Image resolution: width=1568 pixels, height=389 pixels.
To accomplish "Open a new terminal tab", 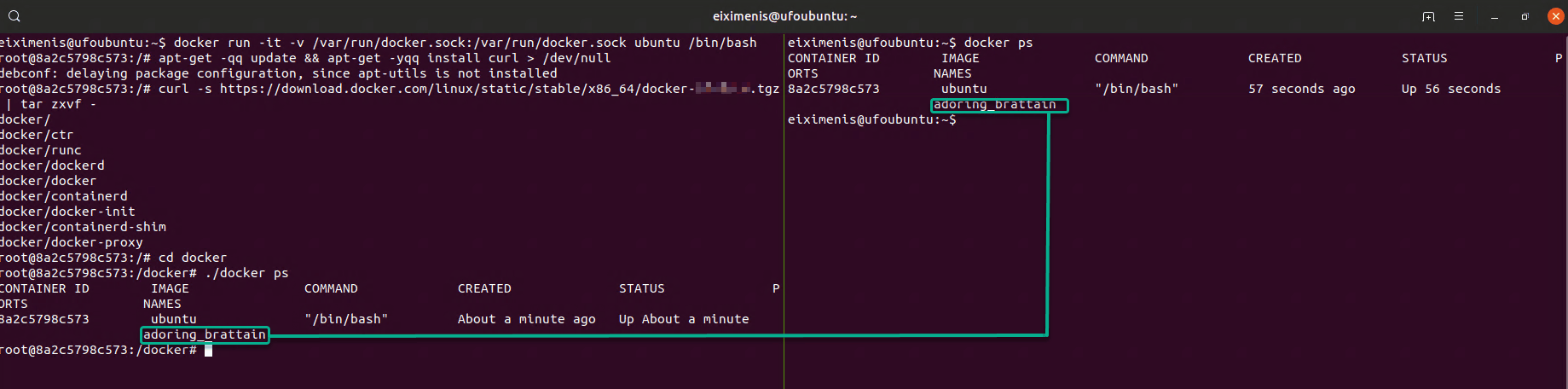I will [x=1428, y=16].
